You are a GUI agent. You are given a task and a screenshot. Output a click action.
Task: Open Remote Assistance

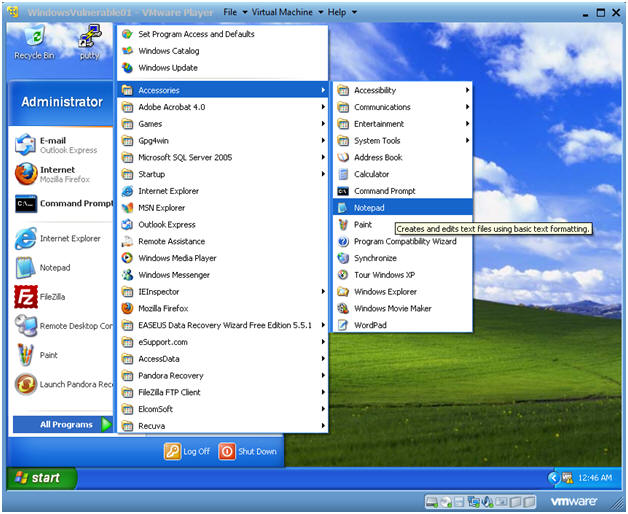click(223, 241)
